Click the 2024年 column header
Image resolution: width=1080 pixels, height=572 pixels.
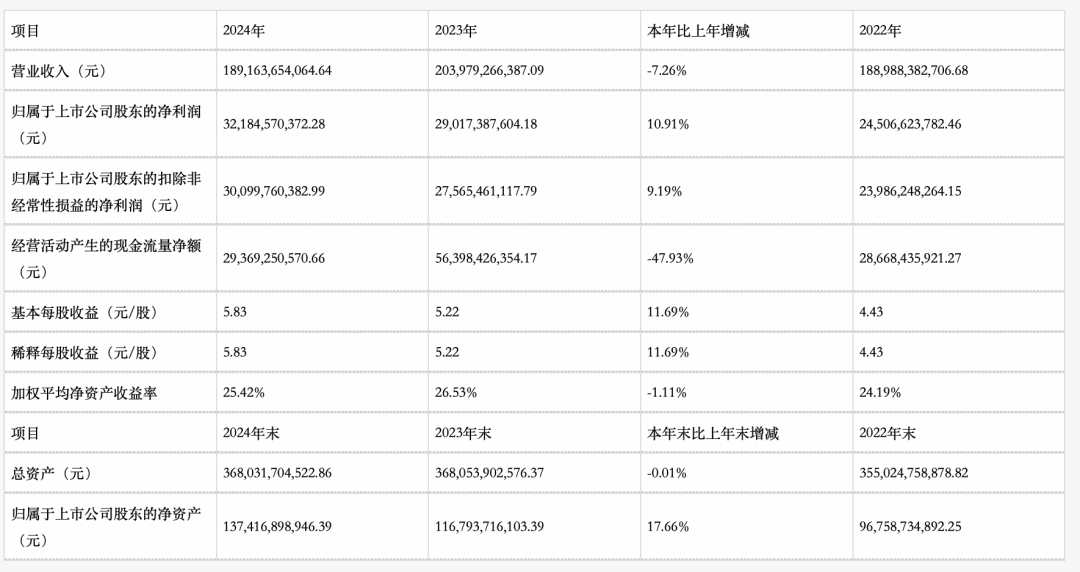click(244, 31)
